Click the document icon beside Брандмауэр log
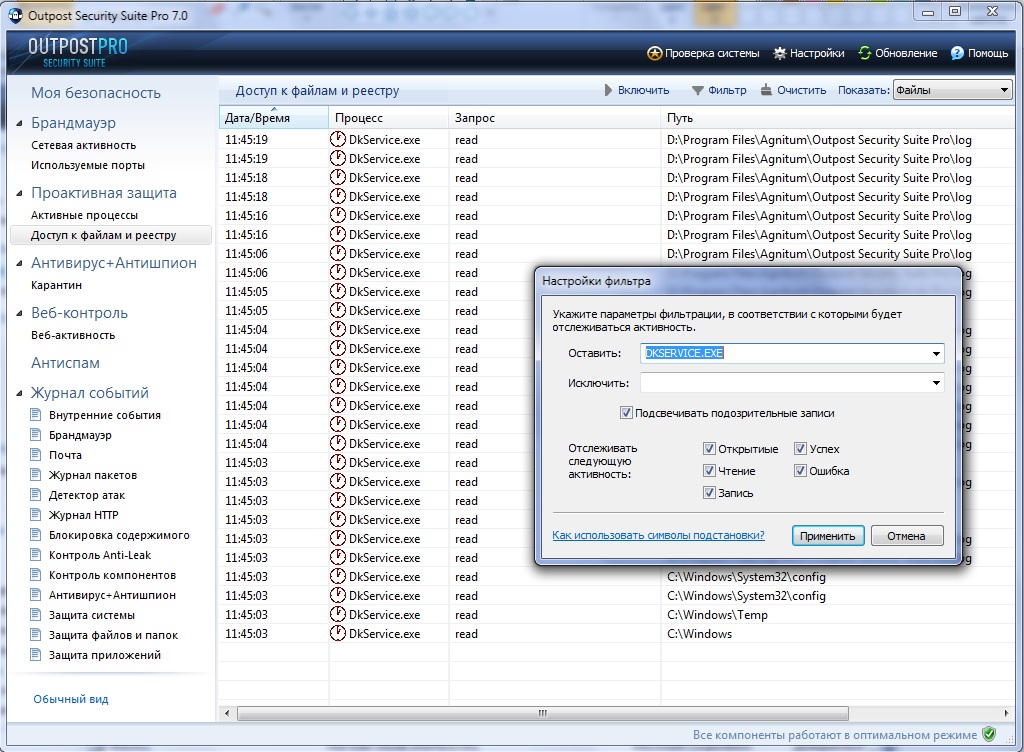 coord(36,435)
